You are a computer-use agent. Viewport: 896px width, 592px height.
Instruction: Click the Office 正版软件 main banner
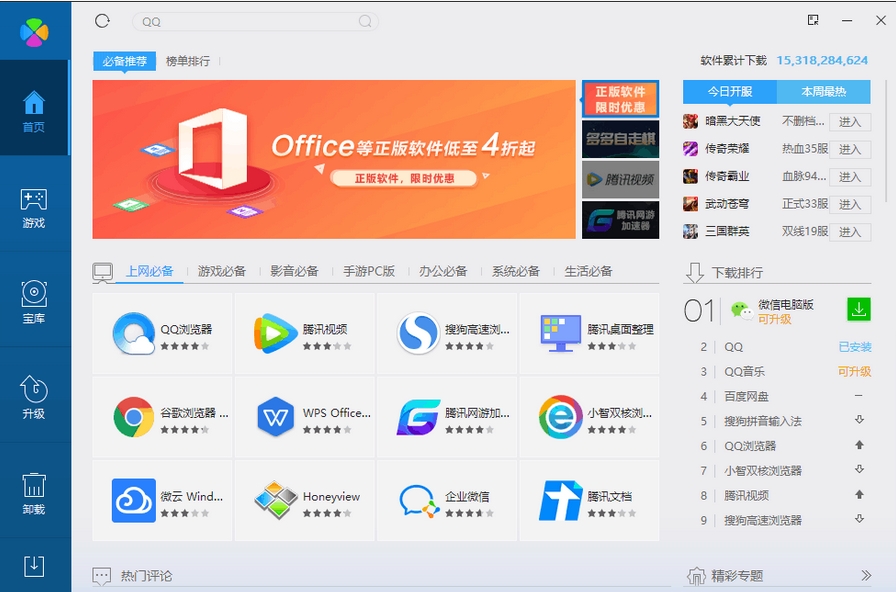[334, 159]
